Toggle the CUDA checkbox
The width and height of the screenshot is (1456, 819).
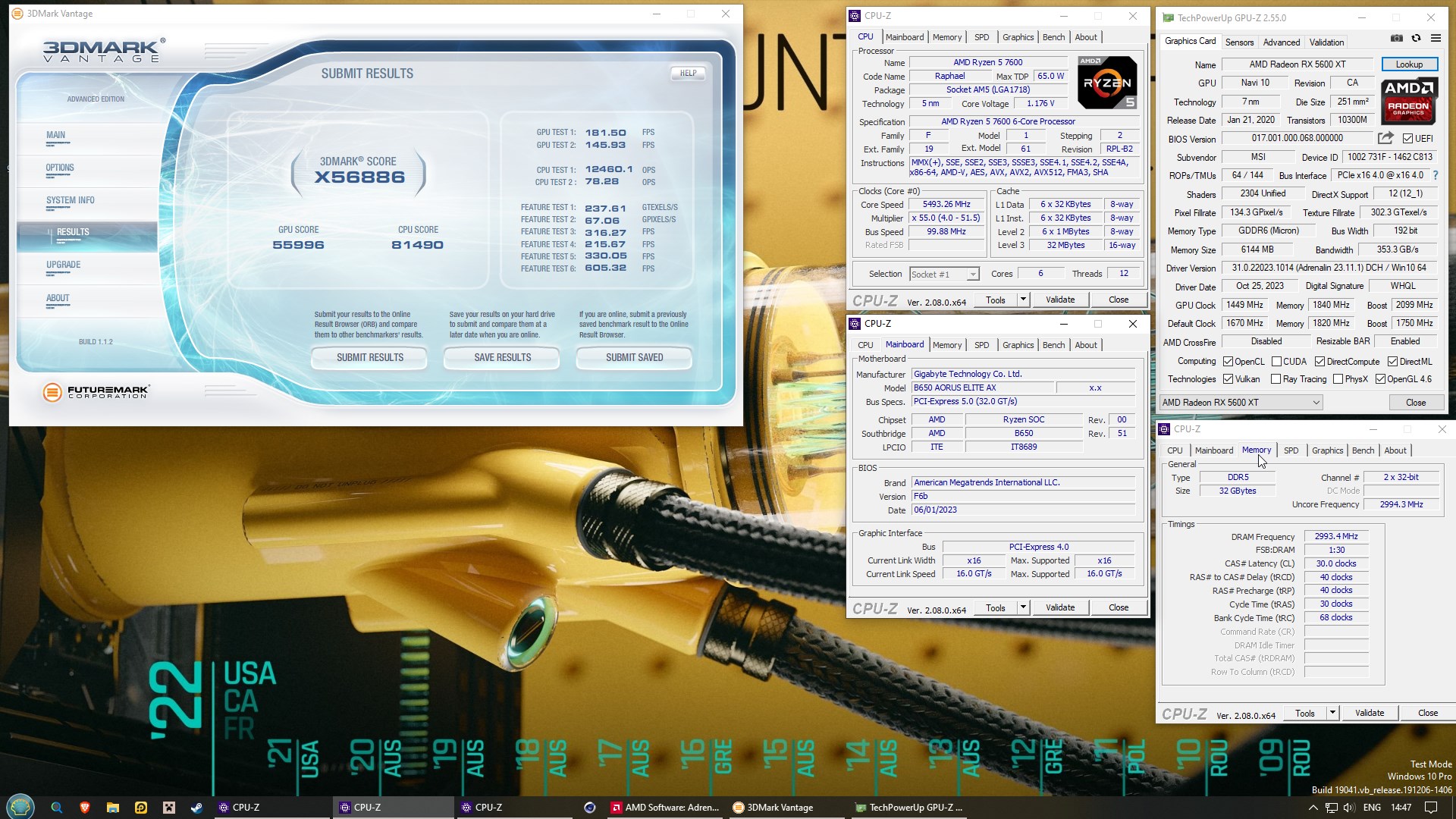pos(1276,362)
